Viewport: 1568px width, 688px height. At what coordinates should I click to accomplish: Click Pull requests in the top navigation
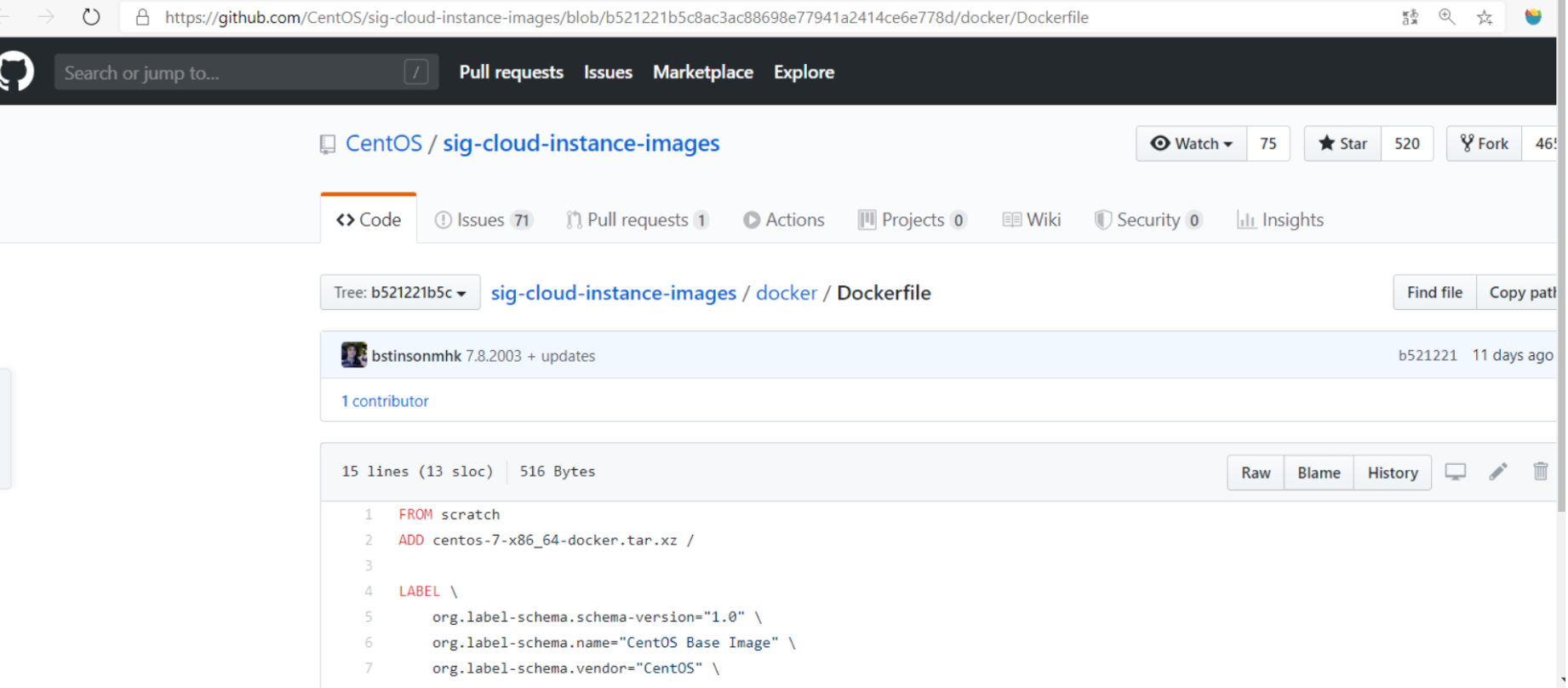click(x=511, y=72)
